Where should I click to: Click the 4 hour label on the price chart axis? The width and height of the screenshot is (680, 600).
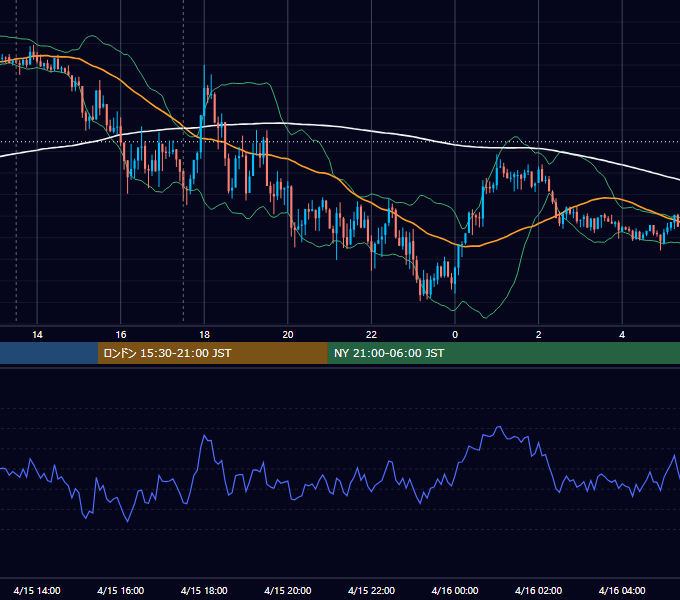click(622, 335)
